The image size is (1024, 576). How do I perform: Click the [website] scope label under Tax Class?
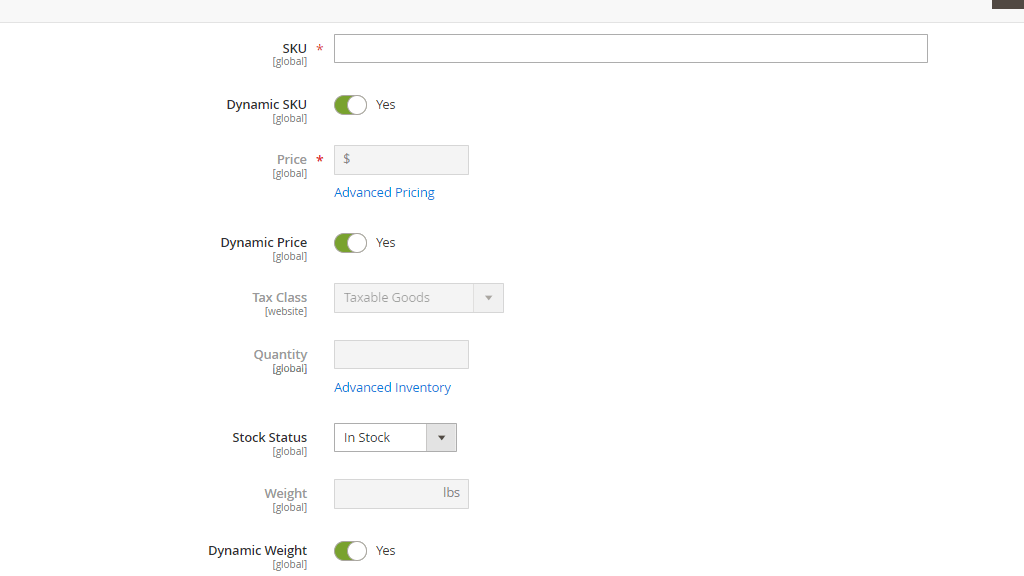[286, 311]
